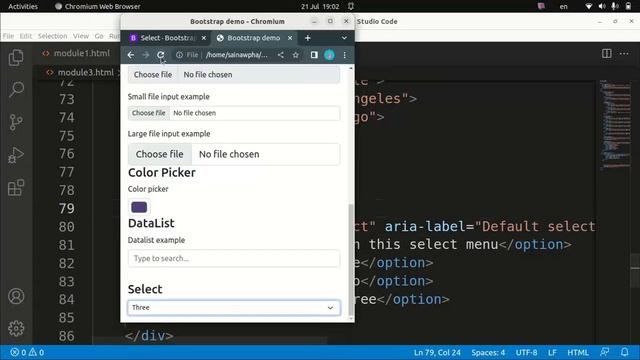
Task: Open the en language indicator
Action: click(x=564, y=6)
